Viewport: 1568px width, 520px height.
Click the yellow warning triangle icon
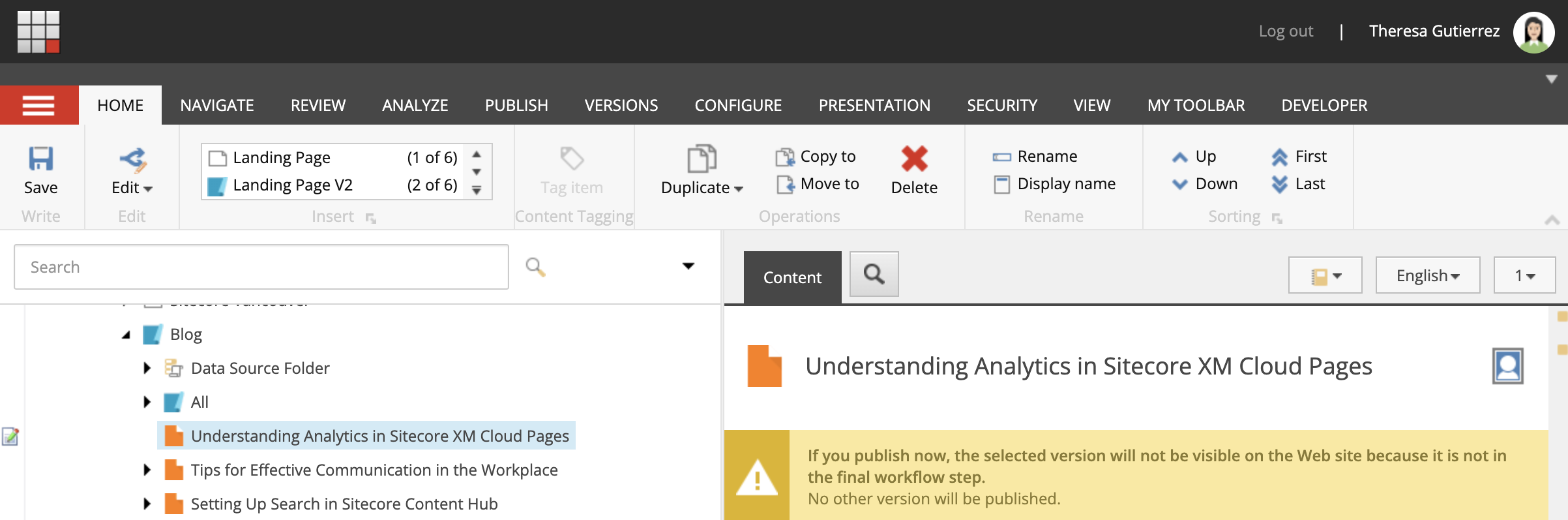coord(756,478)
